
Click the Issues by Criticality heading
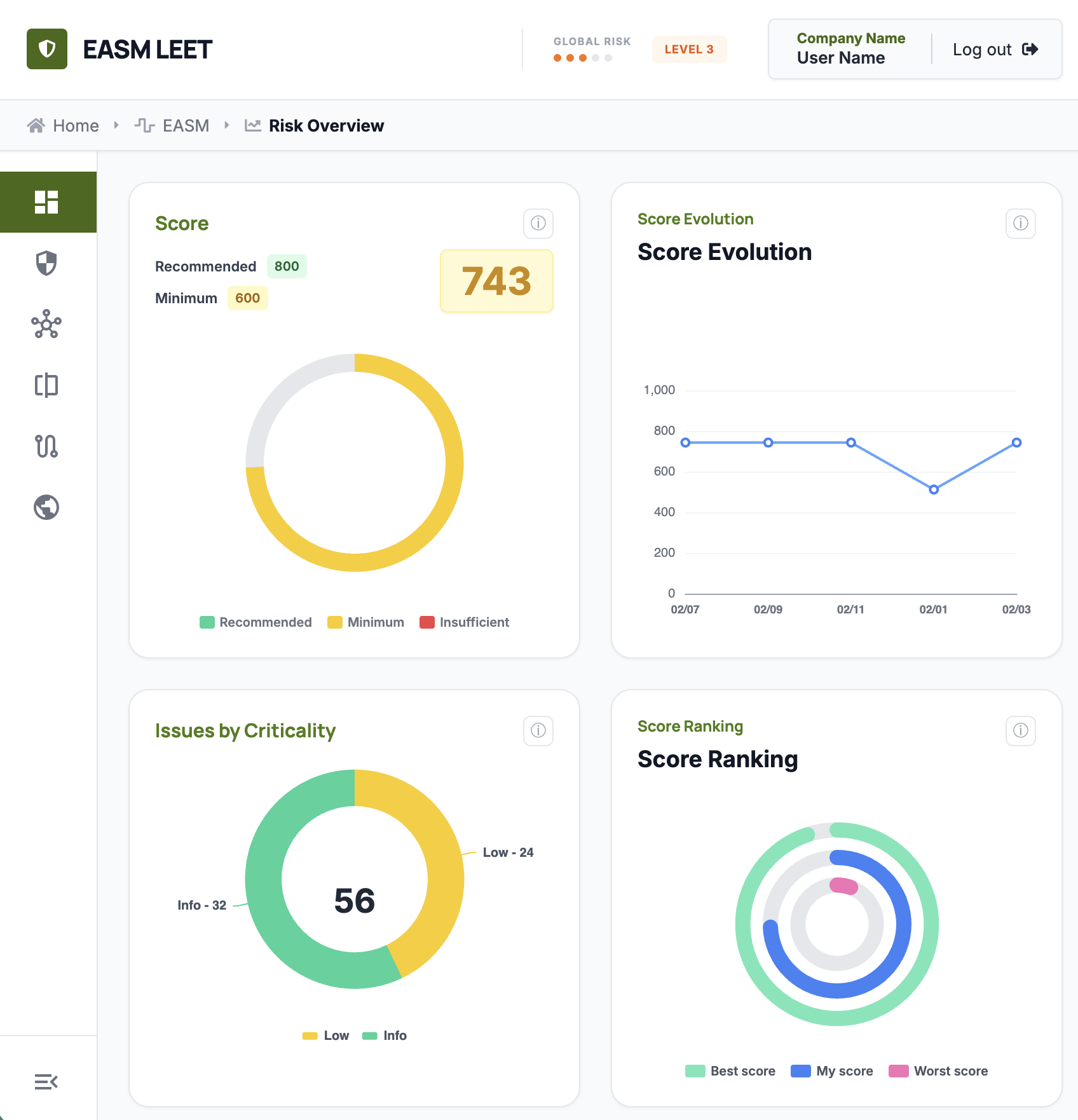[245, 731]
